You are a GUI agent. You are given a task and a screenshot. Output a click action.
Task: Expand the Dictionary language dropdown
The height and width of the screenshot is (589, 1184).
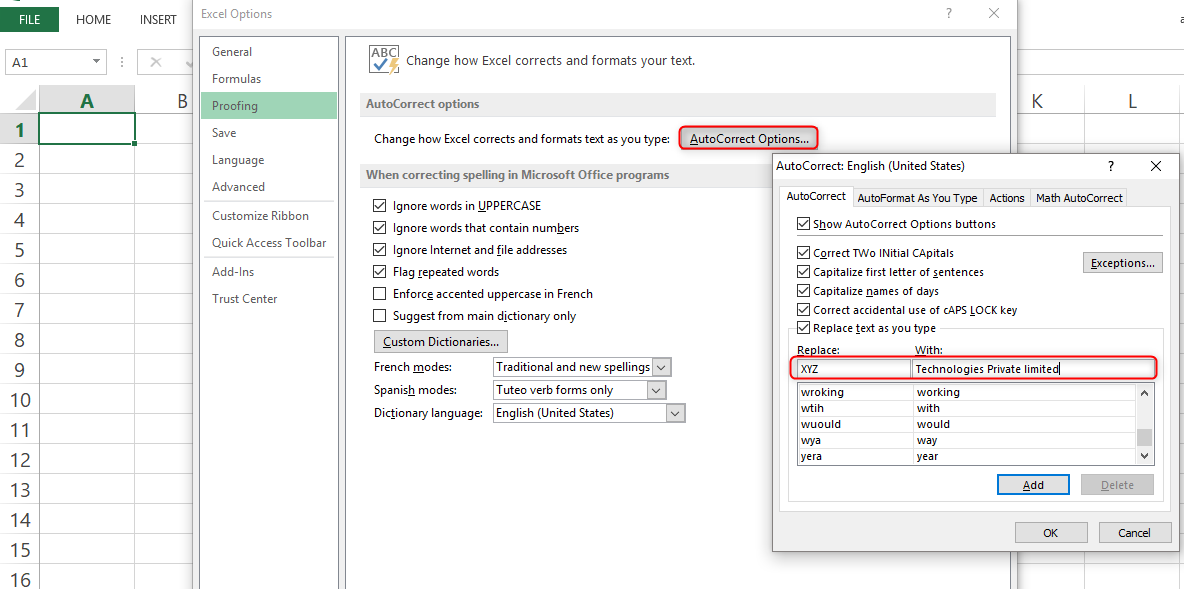(675, 413)
